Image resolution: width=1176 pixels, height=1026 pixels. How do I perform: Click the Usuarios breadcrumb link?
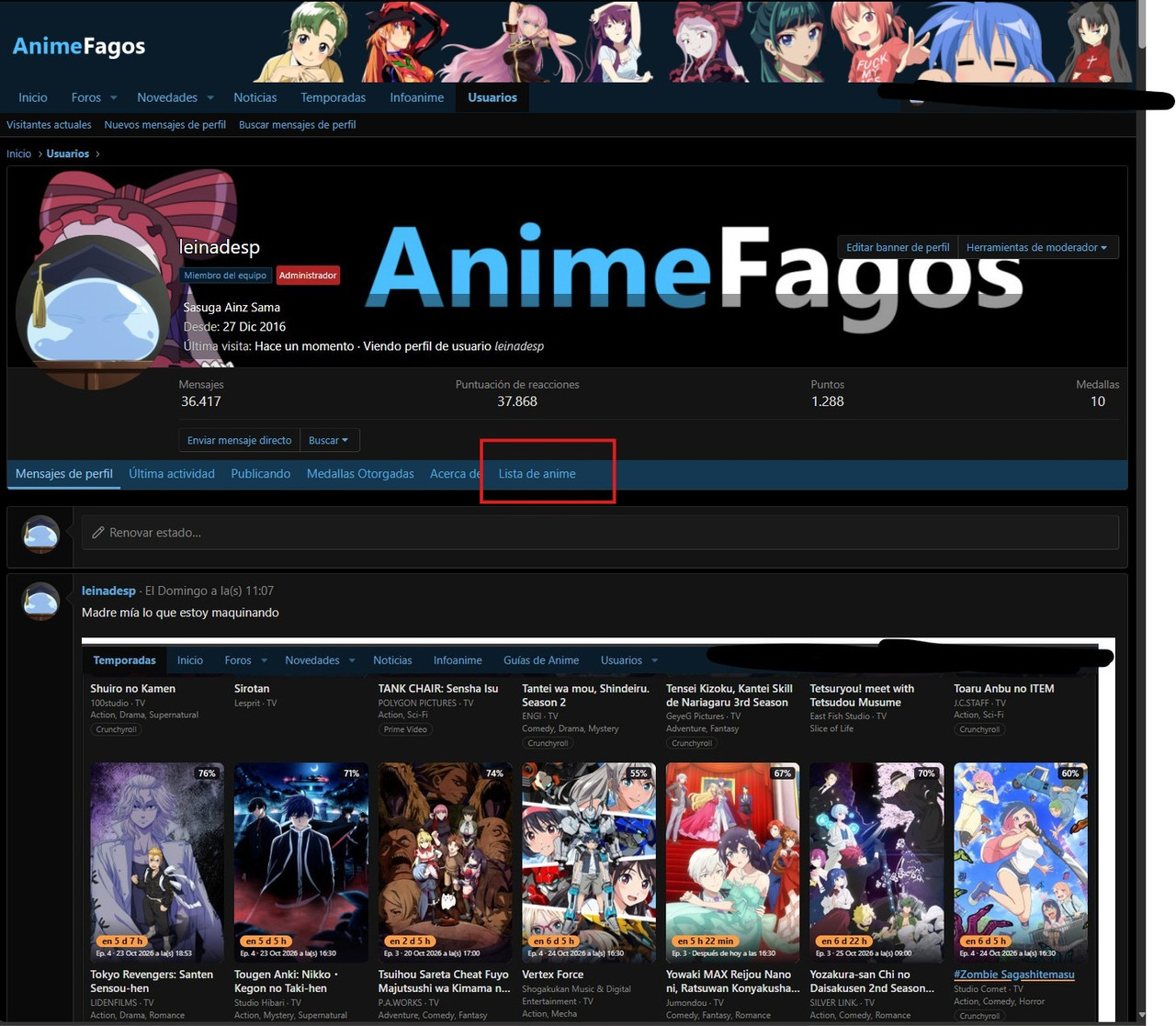point(68,153)
